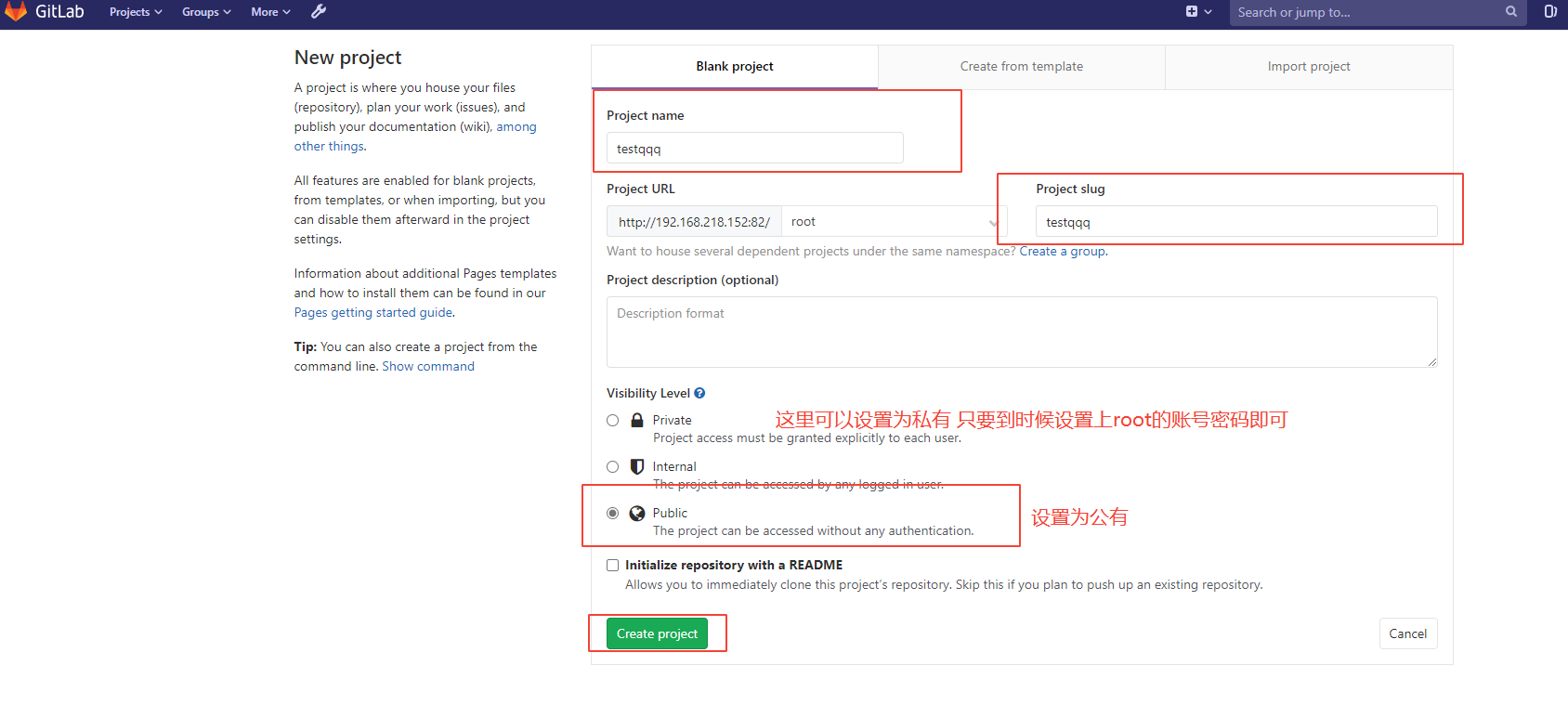Open the Projects dropdown menu
1568x705 pixels.
[x=136, y=12]
